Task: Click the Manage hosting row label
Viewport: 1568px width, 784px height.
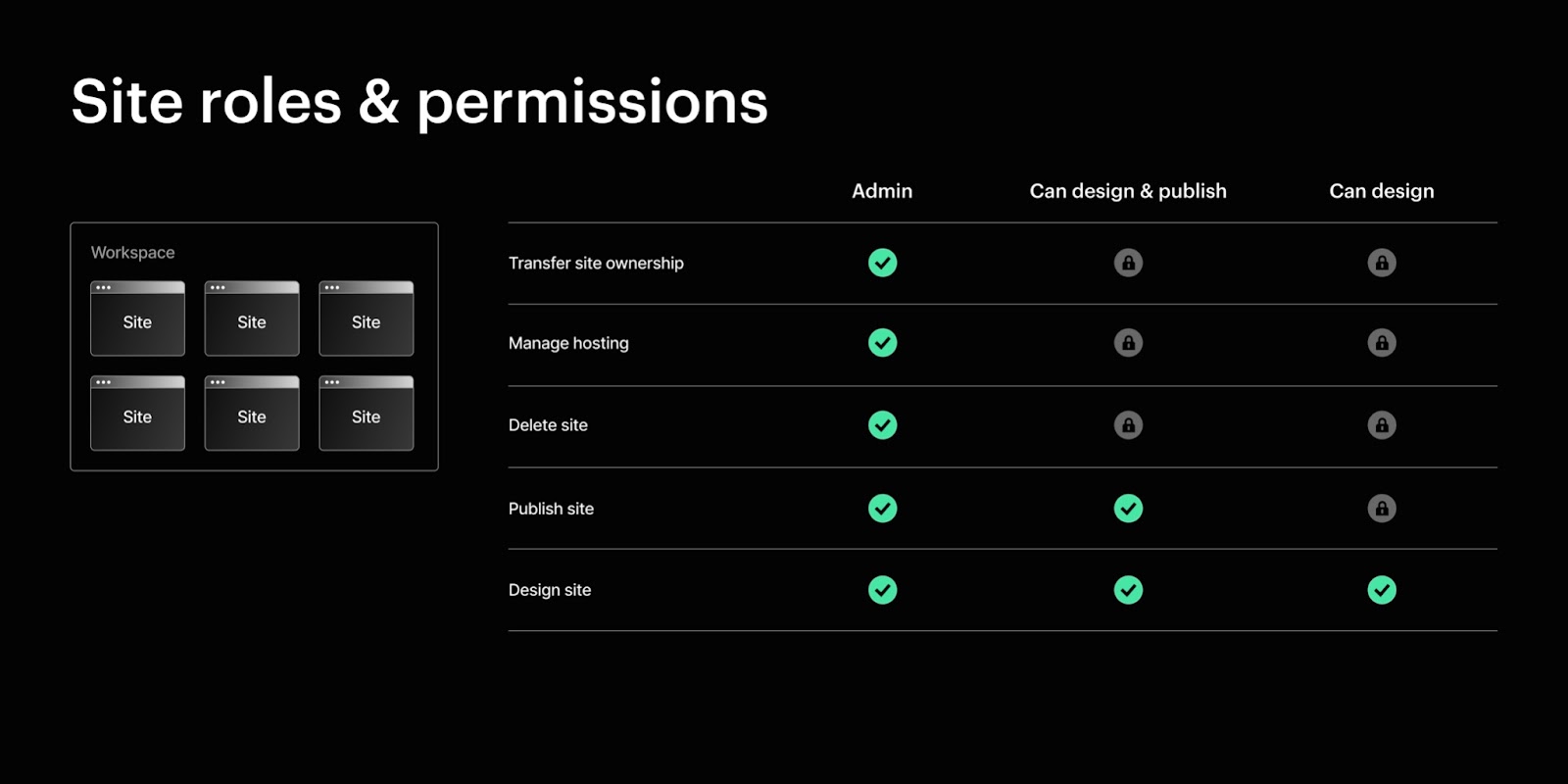Action: 568,343
